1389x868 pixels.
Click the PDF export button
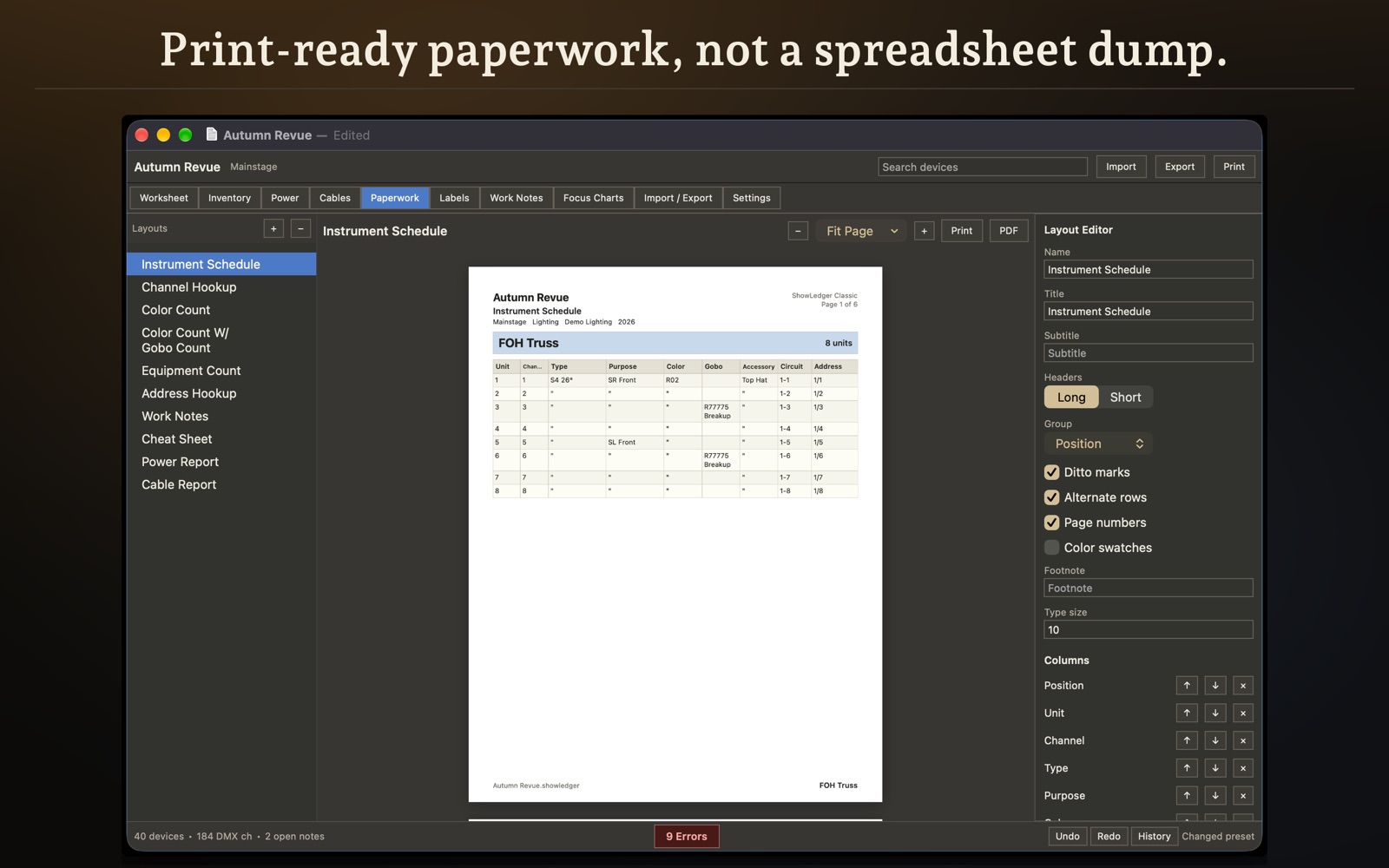(x=1009, y=231)
